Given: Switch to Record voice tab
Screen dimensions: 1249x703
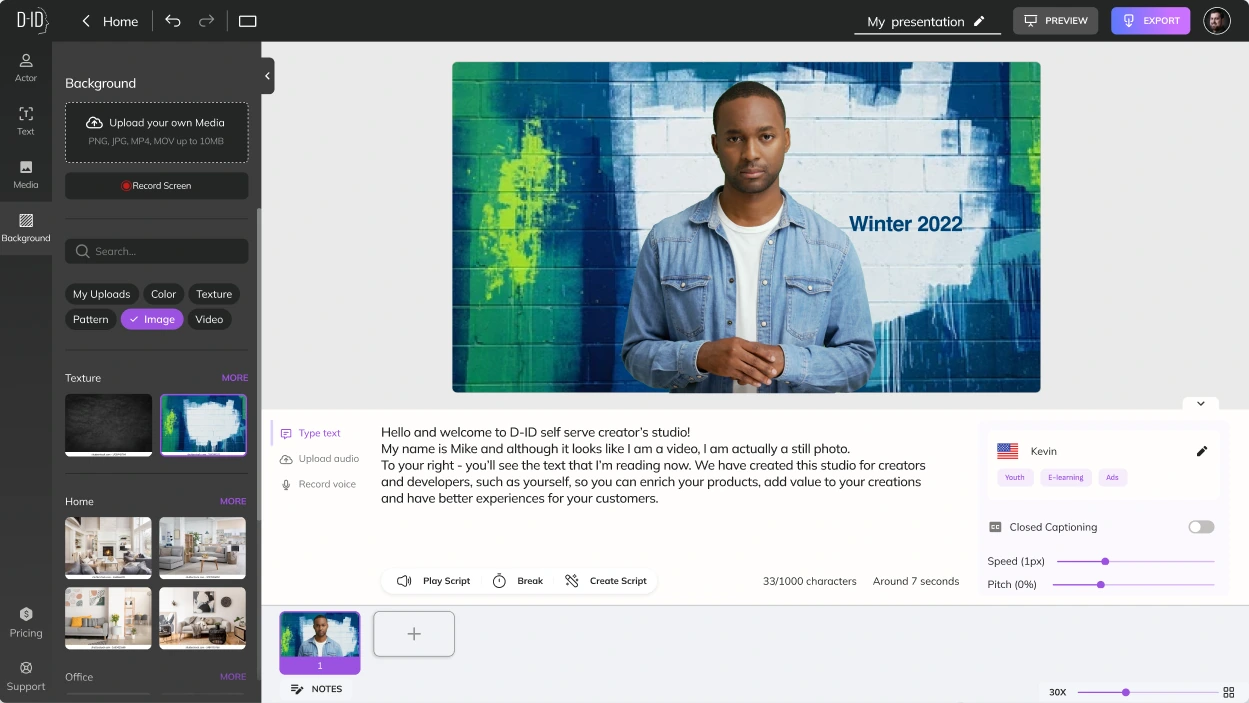Looking at the screenshot, I should point(318,484).
